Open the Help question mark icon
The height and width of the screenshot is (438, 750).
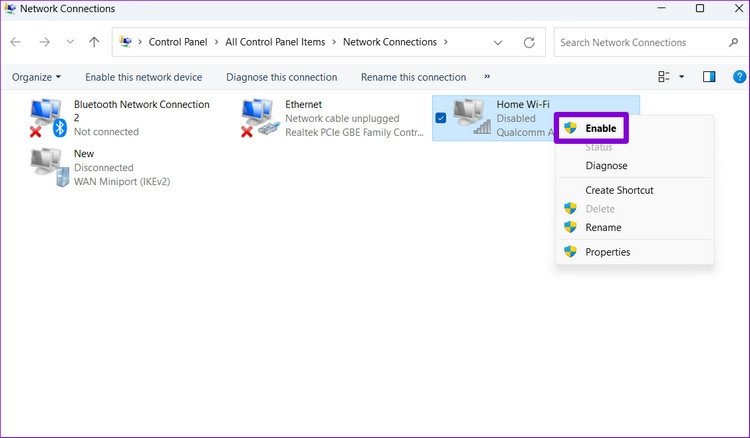[739, 77]
